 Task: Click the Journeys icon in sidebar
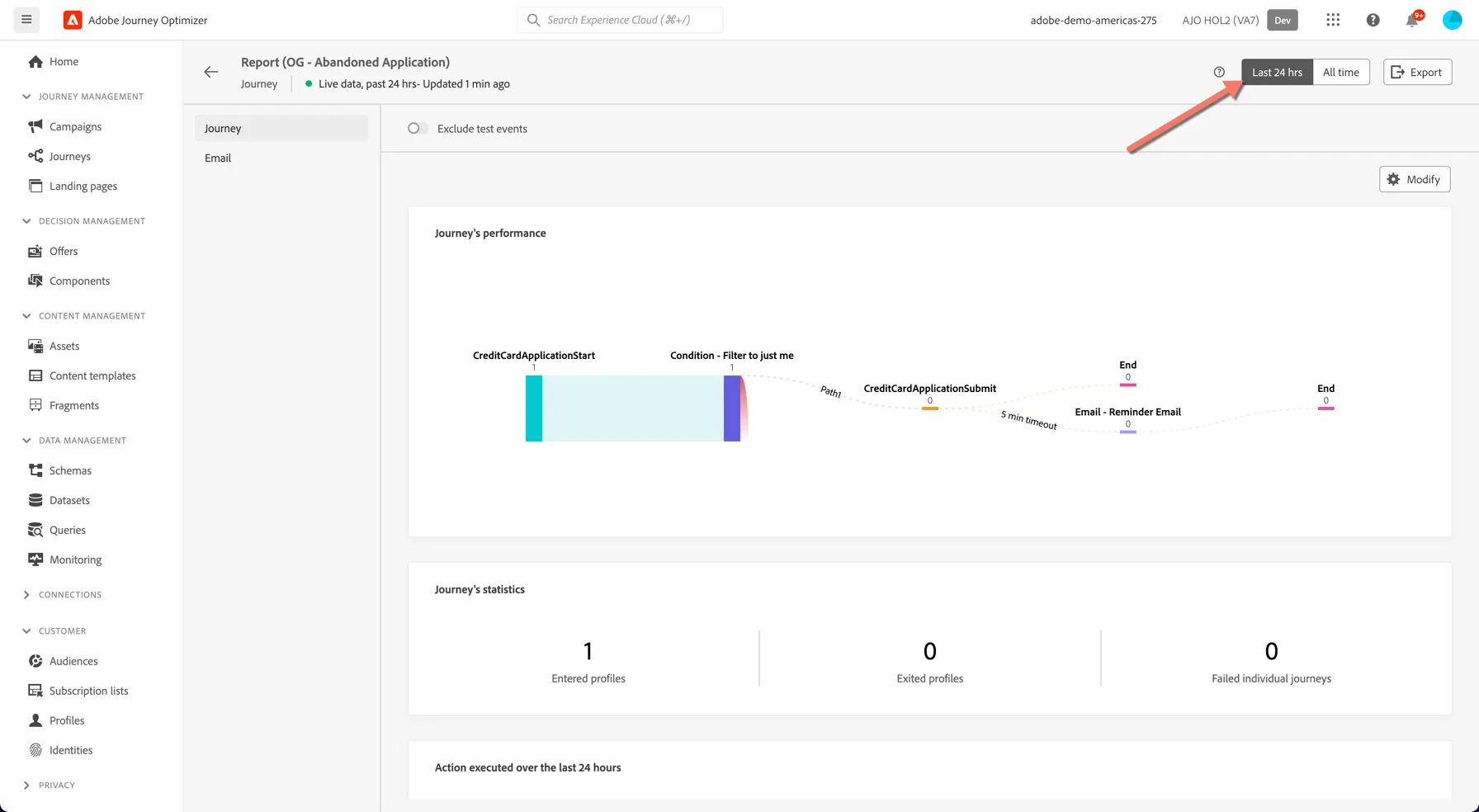[x=35, y=156]
